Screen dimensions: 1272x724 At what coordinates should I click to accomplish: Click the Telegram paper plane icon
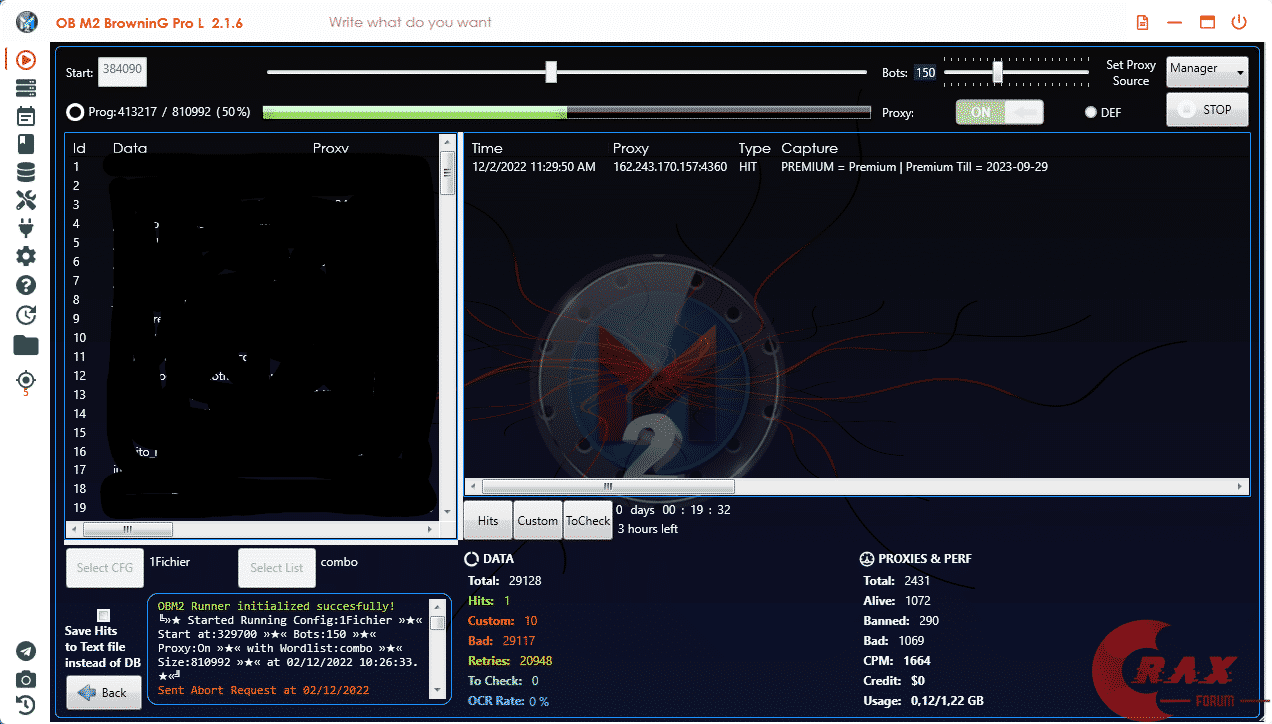[x=26, y=651]
